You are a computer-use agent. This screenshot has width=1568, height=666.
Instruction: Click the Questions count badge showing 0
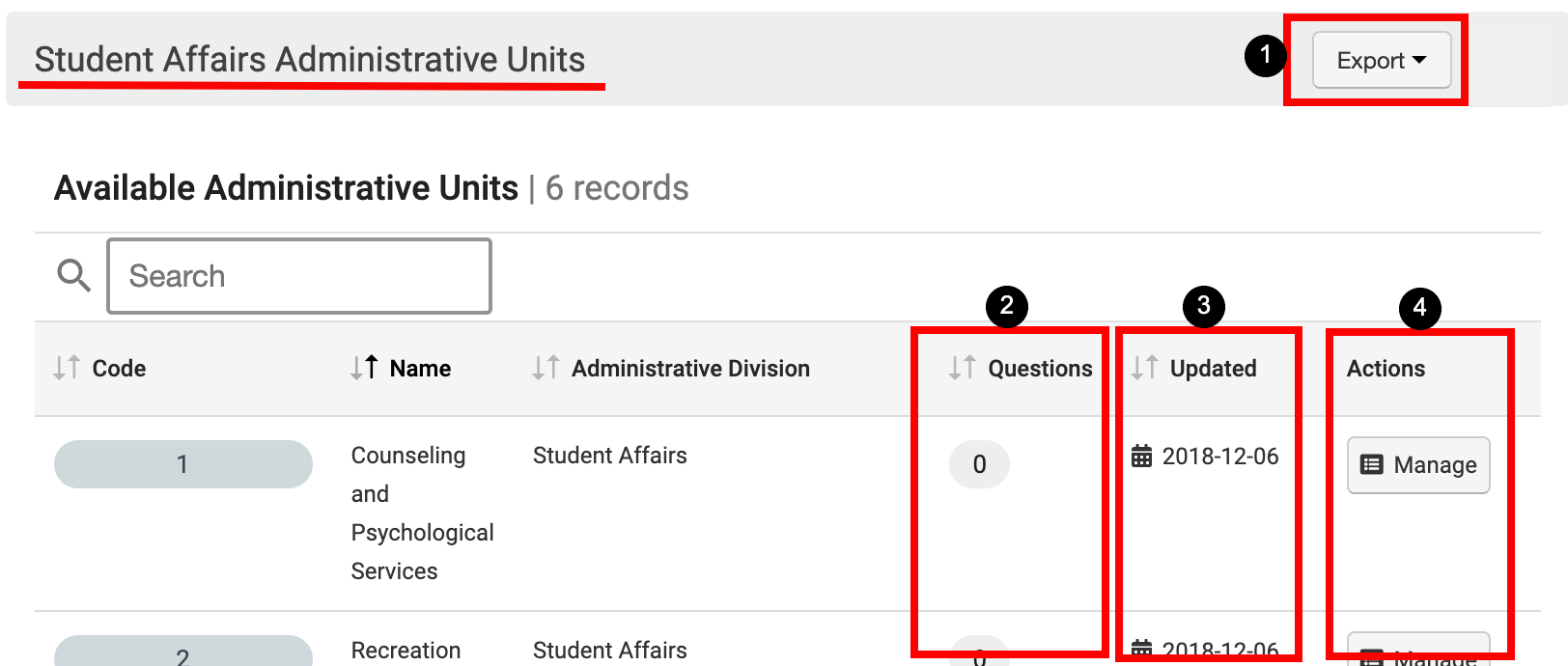point(979,464)
